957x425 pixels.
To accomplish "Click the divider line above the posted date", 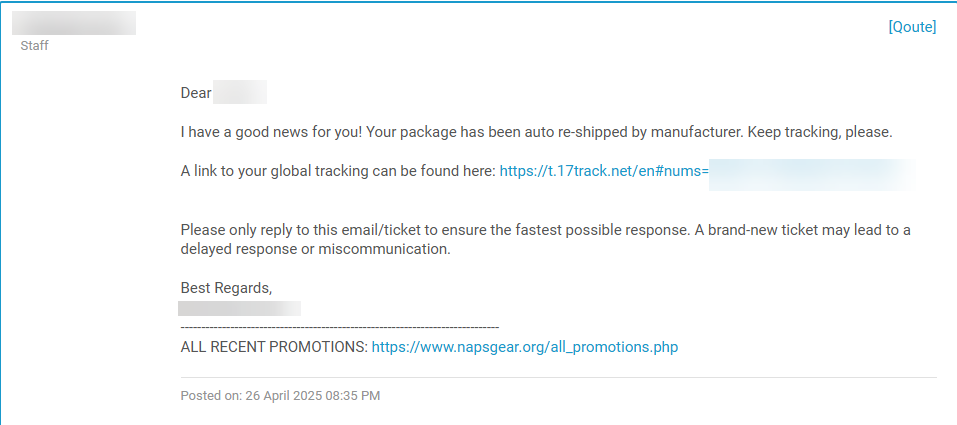I will (558, 378).
